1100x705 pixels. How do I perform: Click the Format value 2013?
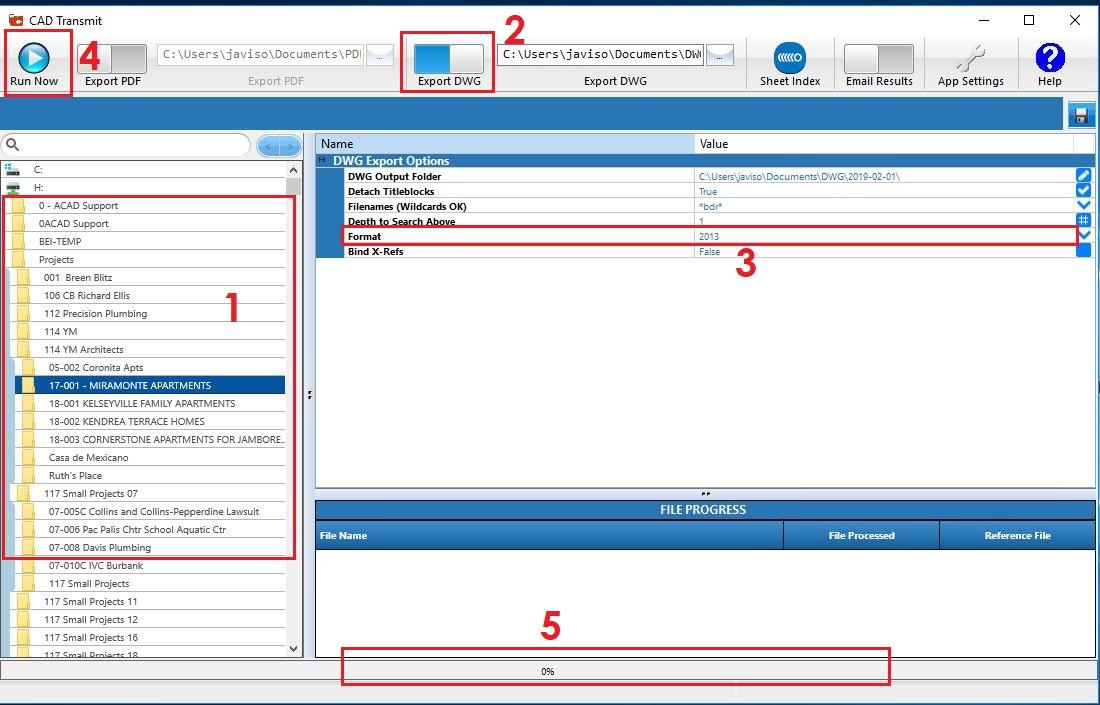point(709,236)
